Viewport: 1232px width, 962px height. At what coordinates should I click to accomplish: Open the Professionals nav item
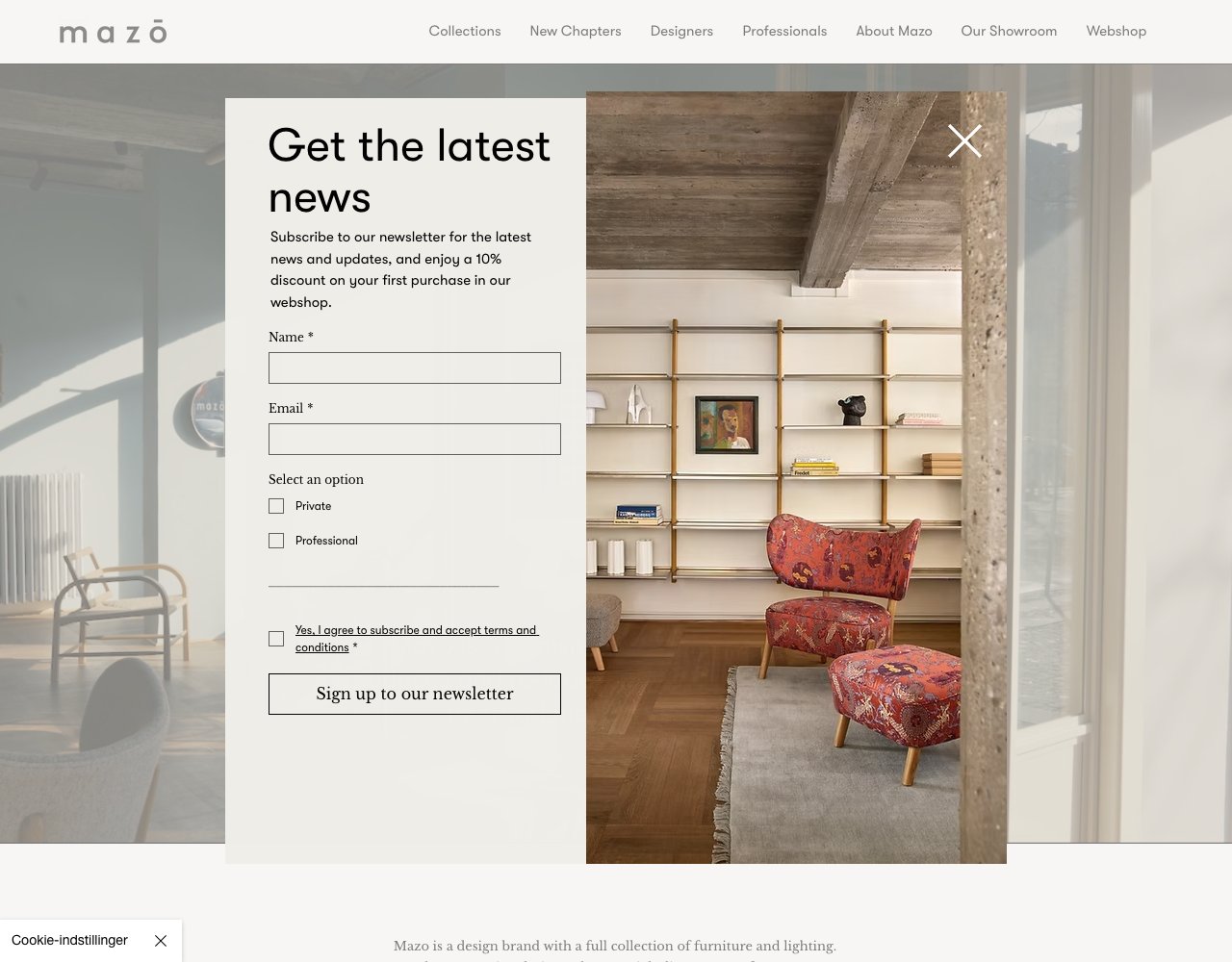(x=784, y=31)
